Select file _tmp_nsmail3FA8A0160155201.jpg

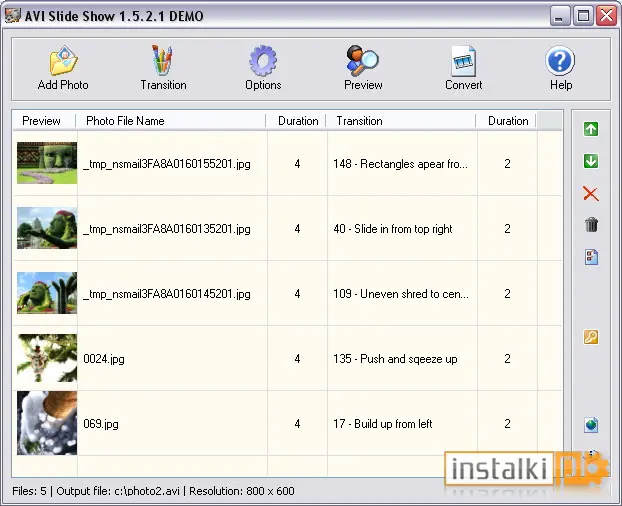(167, 164)
